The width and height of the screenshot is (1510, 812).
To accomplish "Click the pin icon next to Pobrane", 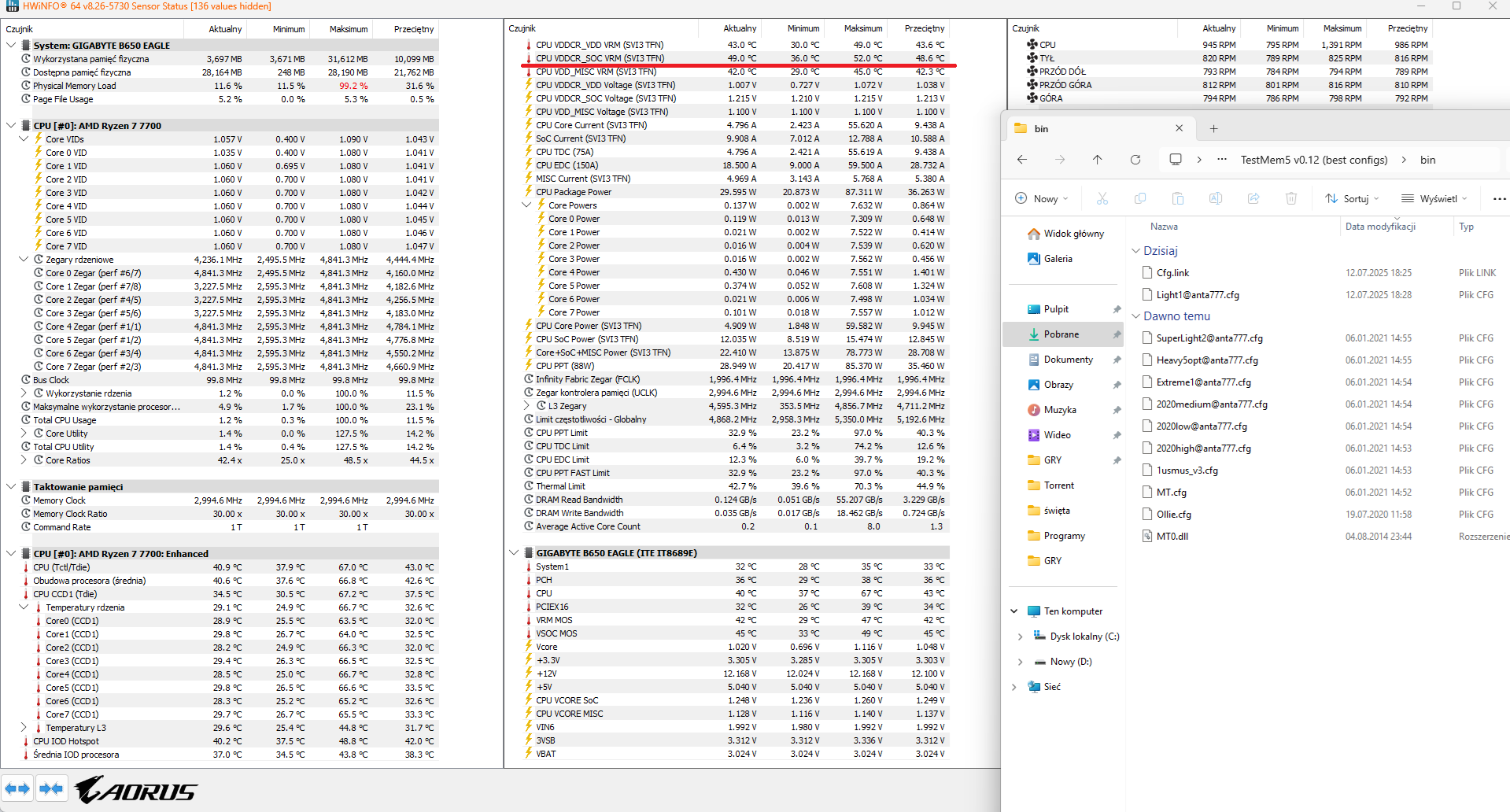I will tap(1116, 334).
